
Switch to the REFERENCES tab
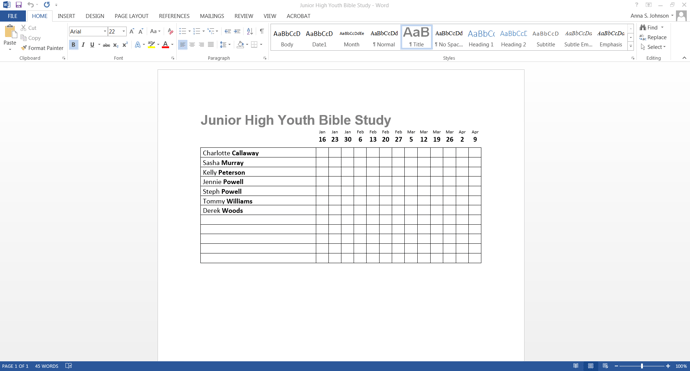click(174, 16)
